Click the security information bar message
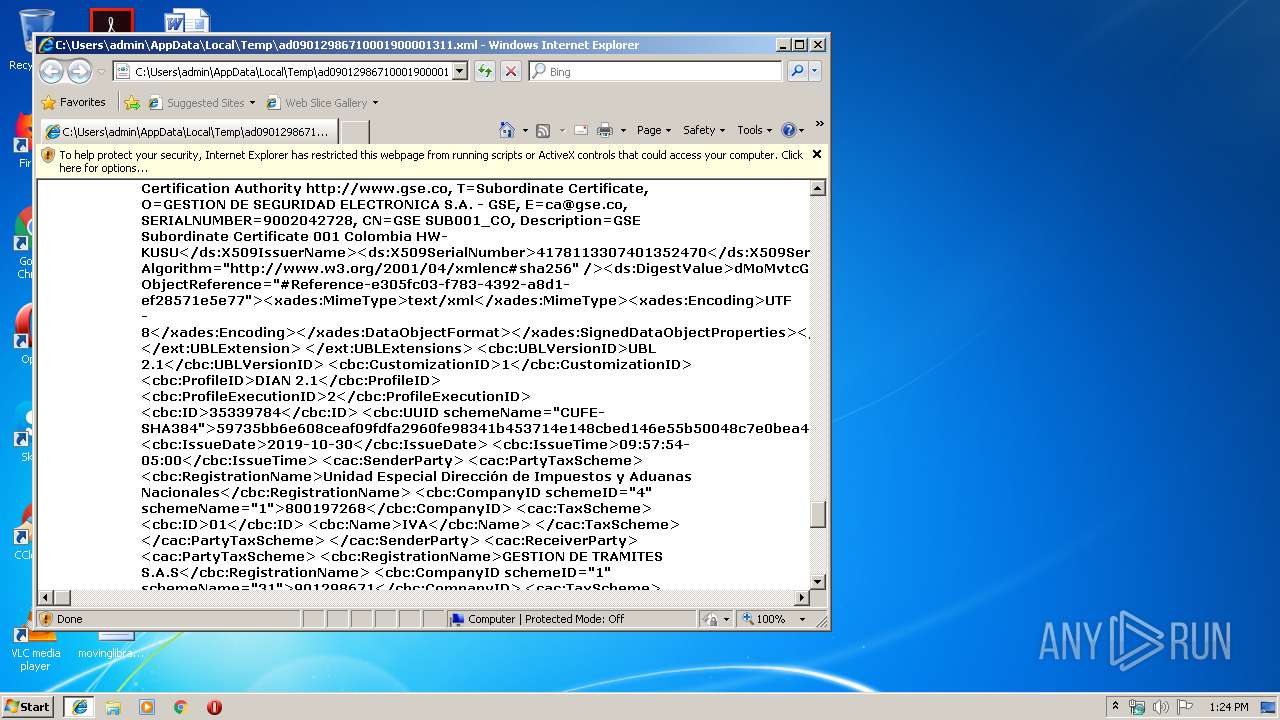The height and width of the screenshot is (720, 1280). (430, 161)
